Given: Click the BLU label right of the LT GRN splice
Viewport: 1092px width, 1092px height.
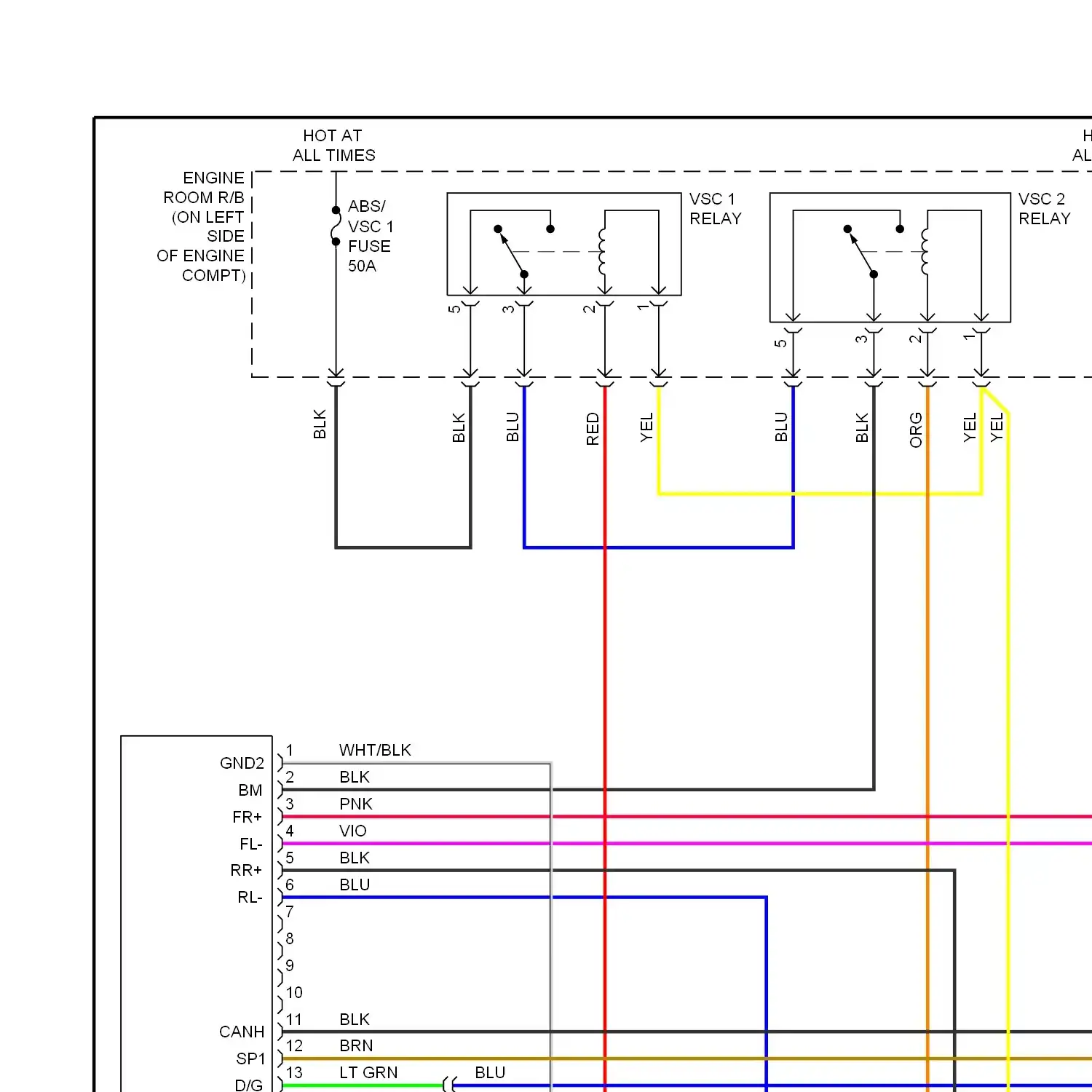Looking at the screenshot, I should pos(490,1072).
